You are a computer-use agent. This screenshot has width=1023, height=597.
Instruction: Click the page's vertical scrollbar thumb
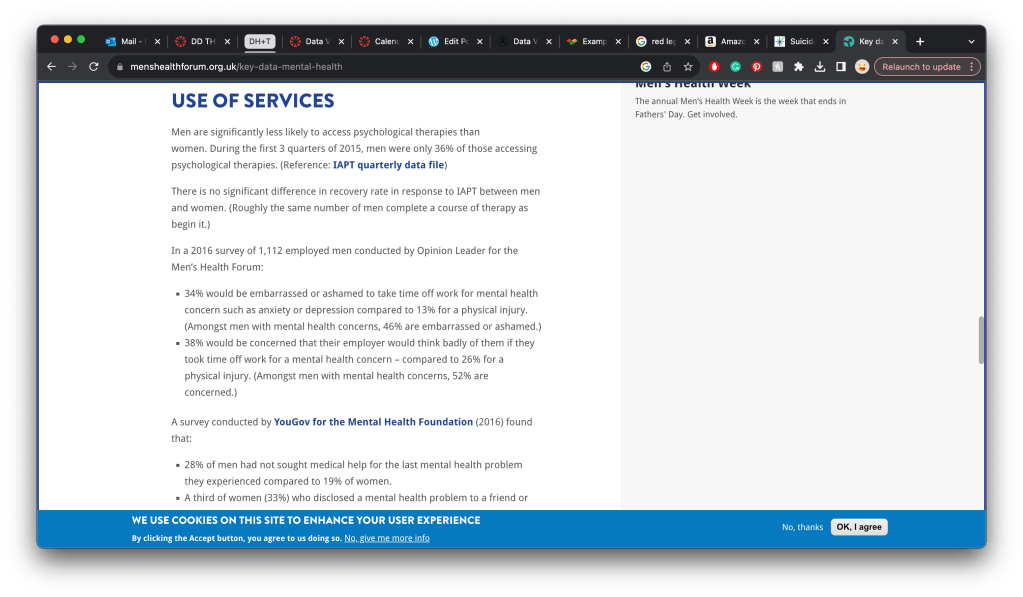(980, 340)
